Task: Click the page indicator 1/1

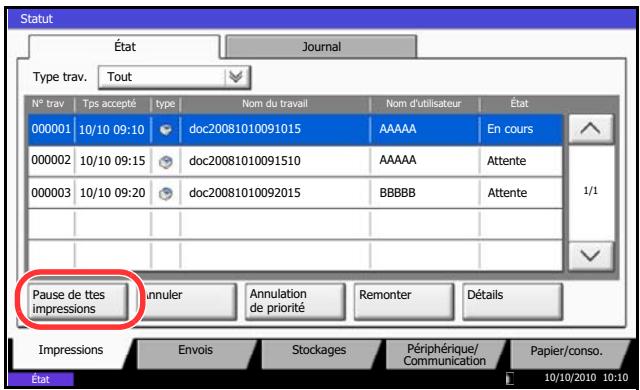Action: tap(591, 191)
